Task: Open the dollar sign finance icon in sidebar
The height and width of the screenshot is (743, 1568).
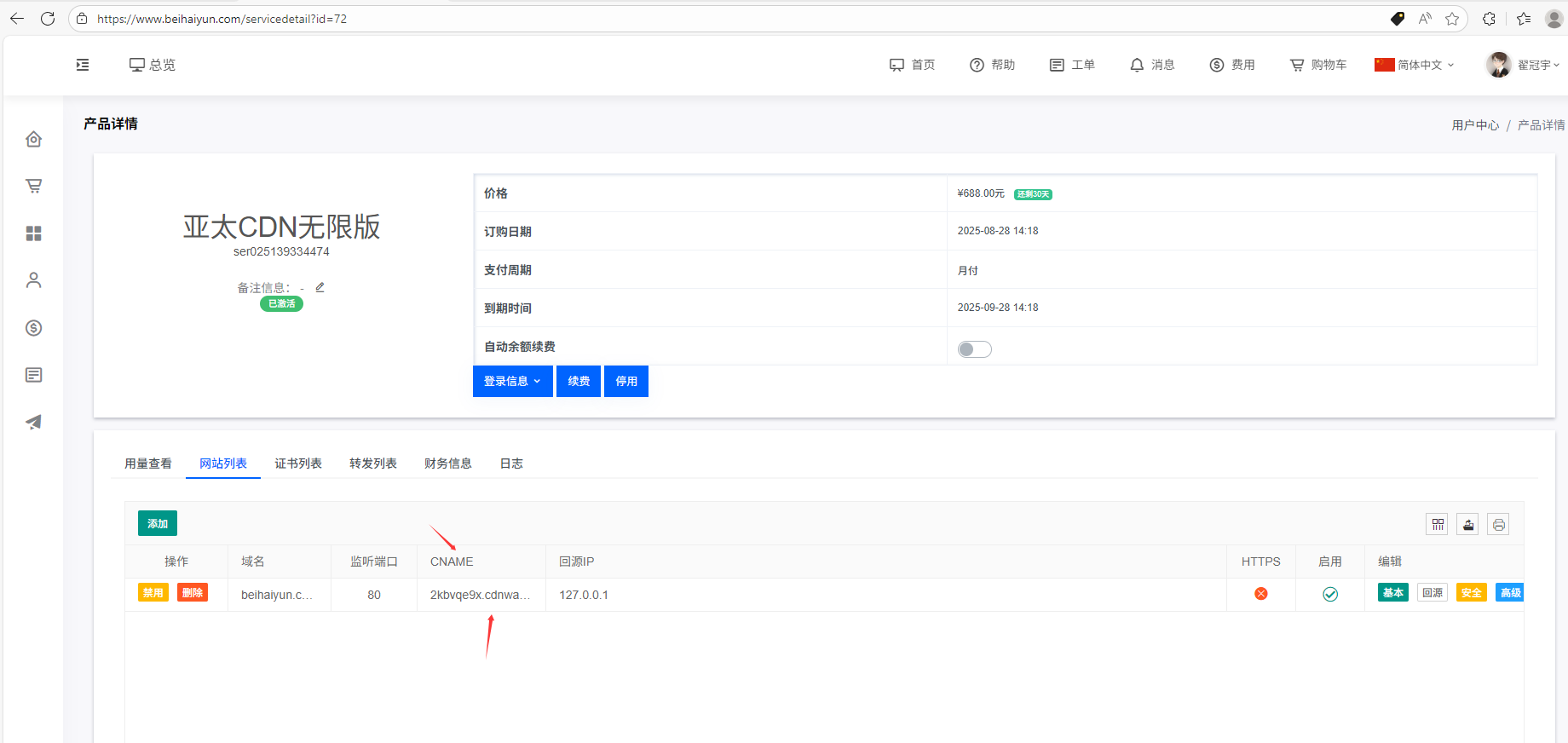Action: click(x=34, y=328)
